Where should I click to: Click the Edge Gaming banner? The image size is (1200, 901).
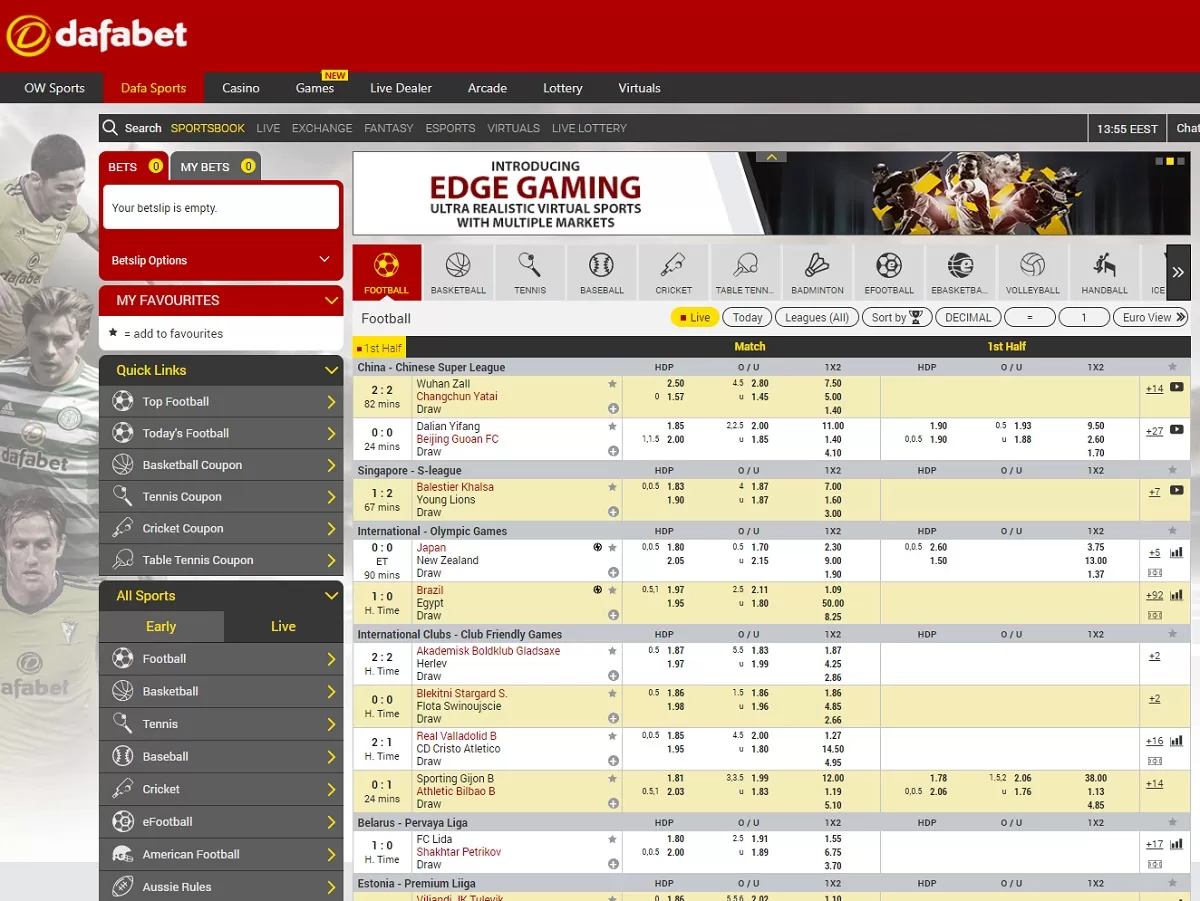771,193
